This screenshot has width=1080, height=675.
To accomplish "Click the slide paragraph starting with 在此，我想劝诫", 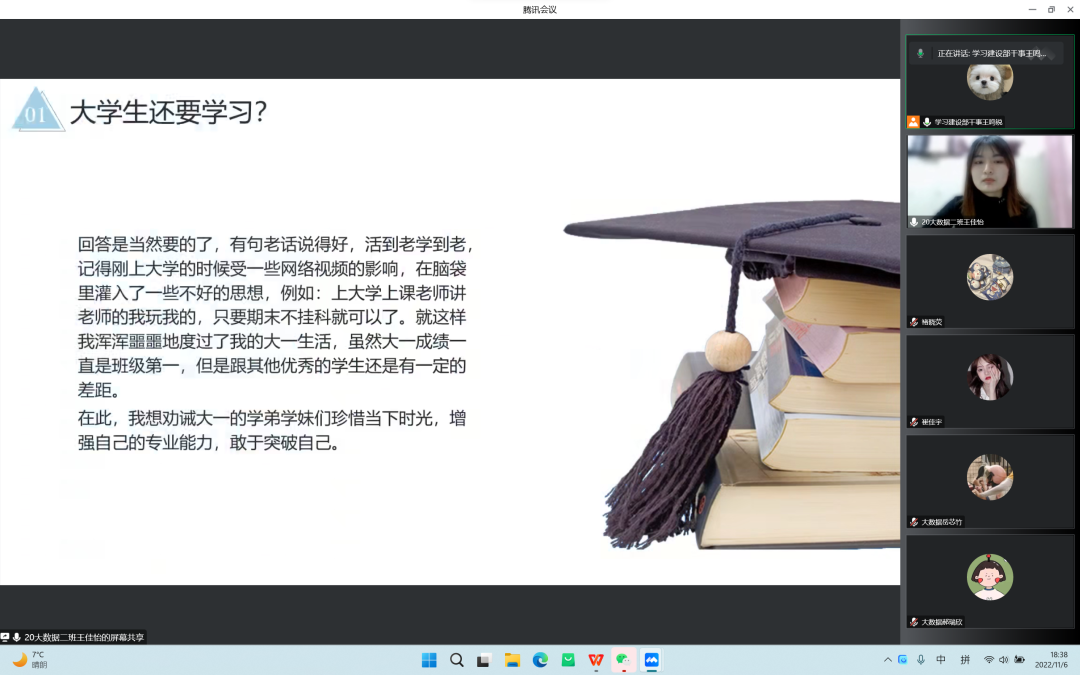I will click(x=272, y=430).
